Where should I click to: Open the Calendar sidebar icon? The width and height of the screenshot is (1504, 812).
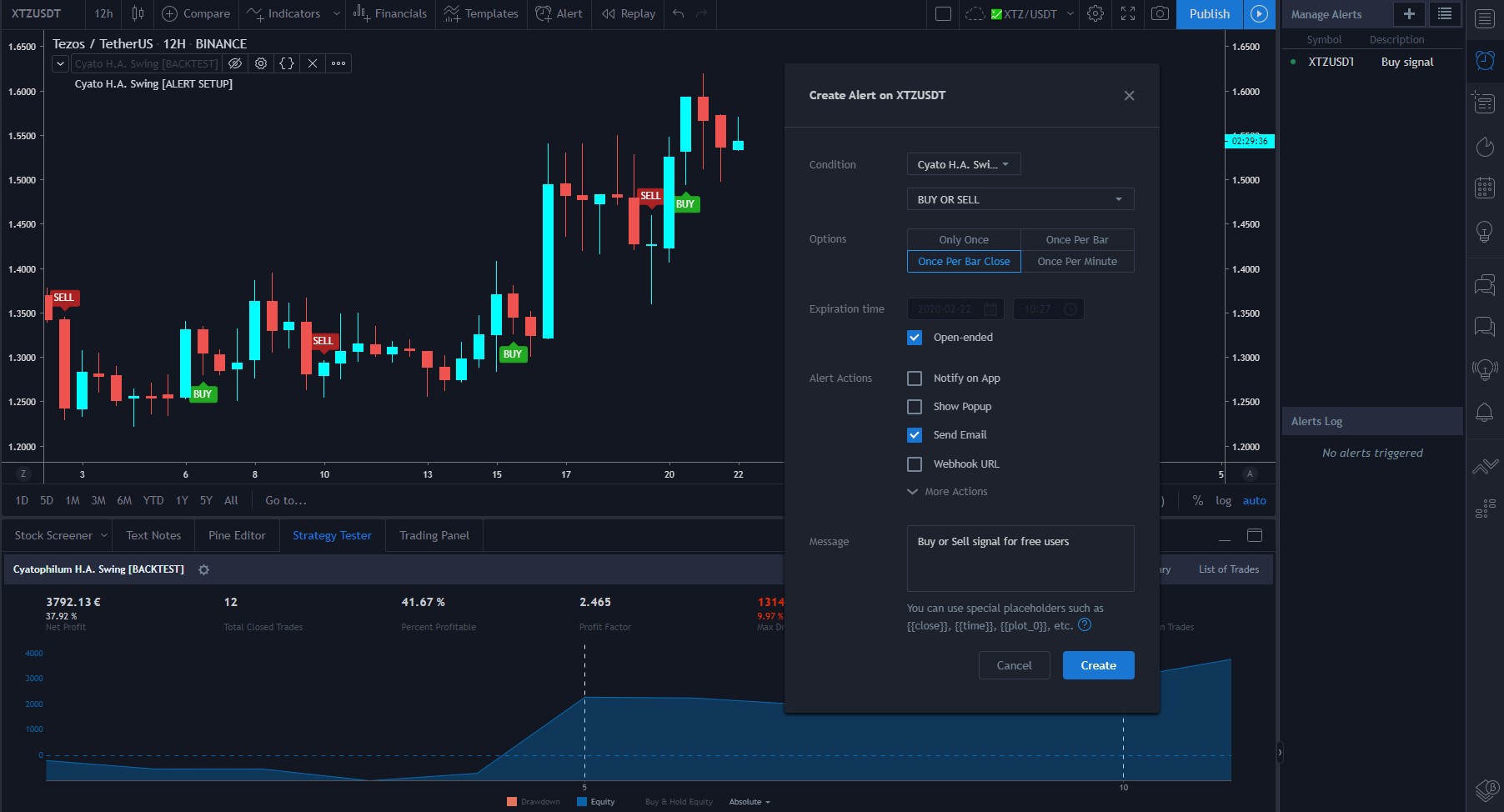coord(1485,188)
